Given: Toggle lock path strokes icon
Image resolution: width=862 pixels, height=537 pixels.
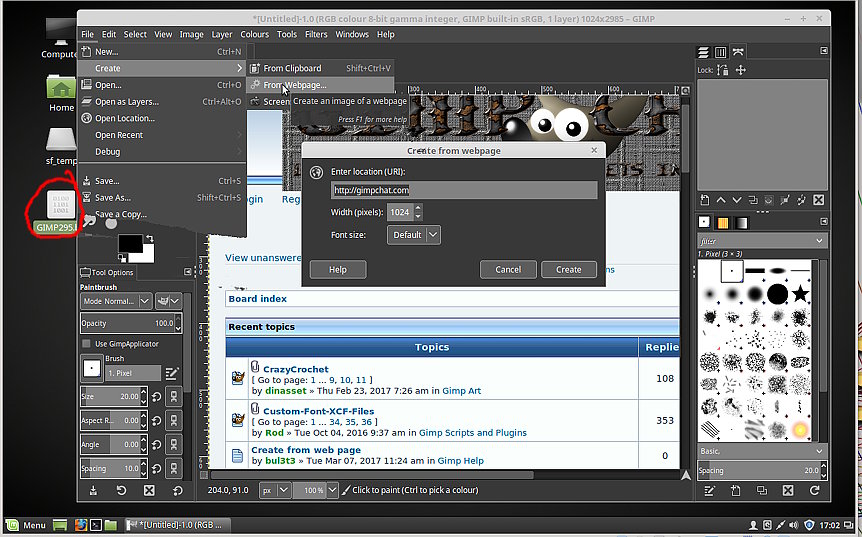Looking at the screenshot, I should click(x=723, y=70).
